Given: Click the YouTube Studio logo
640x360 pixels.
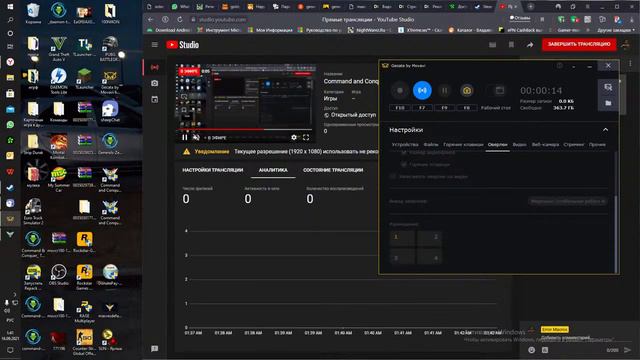Looking at the screenshot, I should click(183, 45).
